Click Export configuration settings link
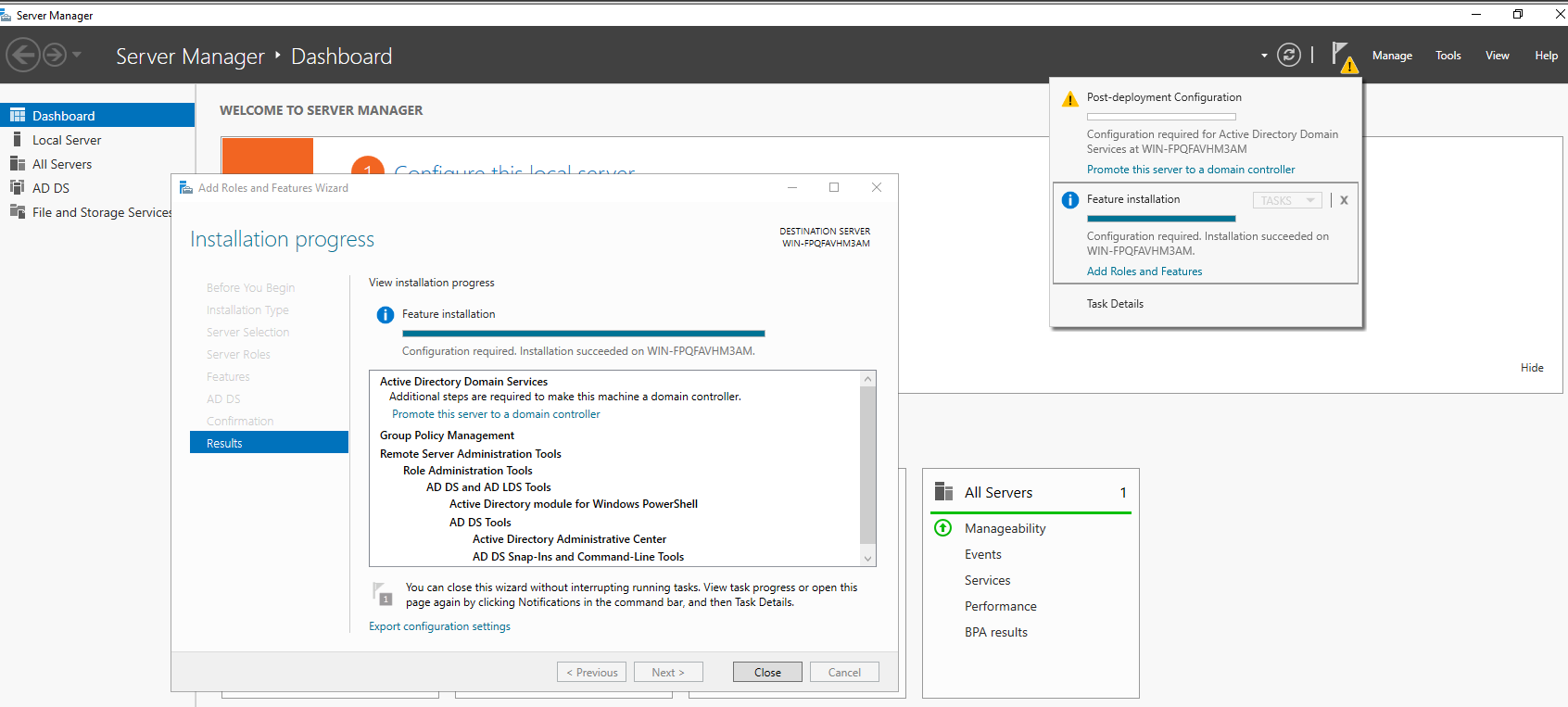1568x707 pixels. (439, 626)
